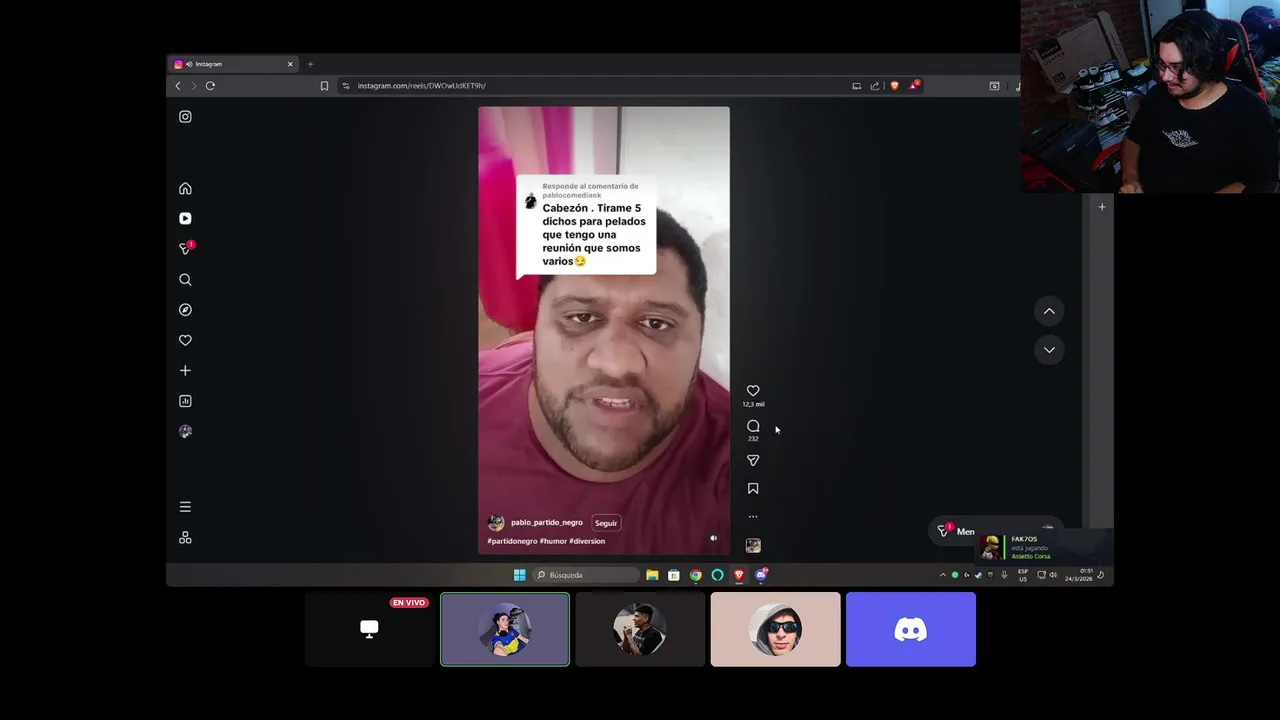
Task: Open the #humor hashtag
Action: pos(553,541)
